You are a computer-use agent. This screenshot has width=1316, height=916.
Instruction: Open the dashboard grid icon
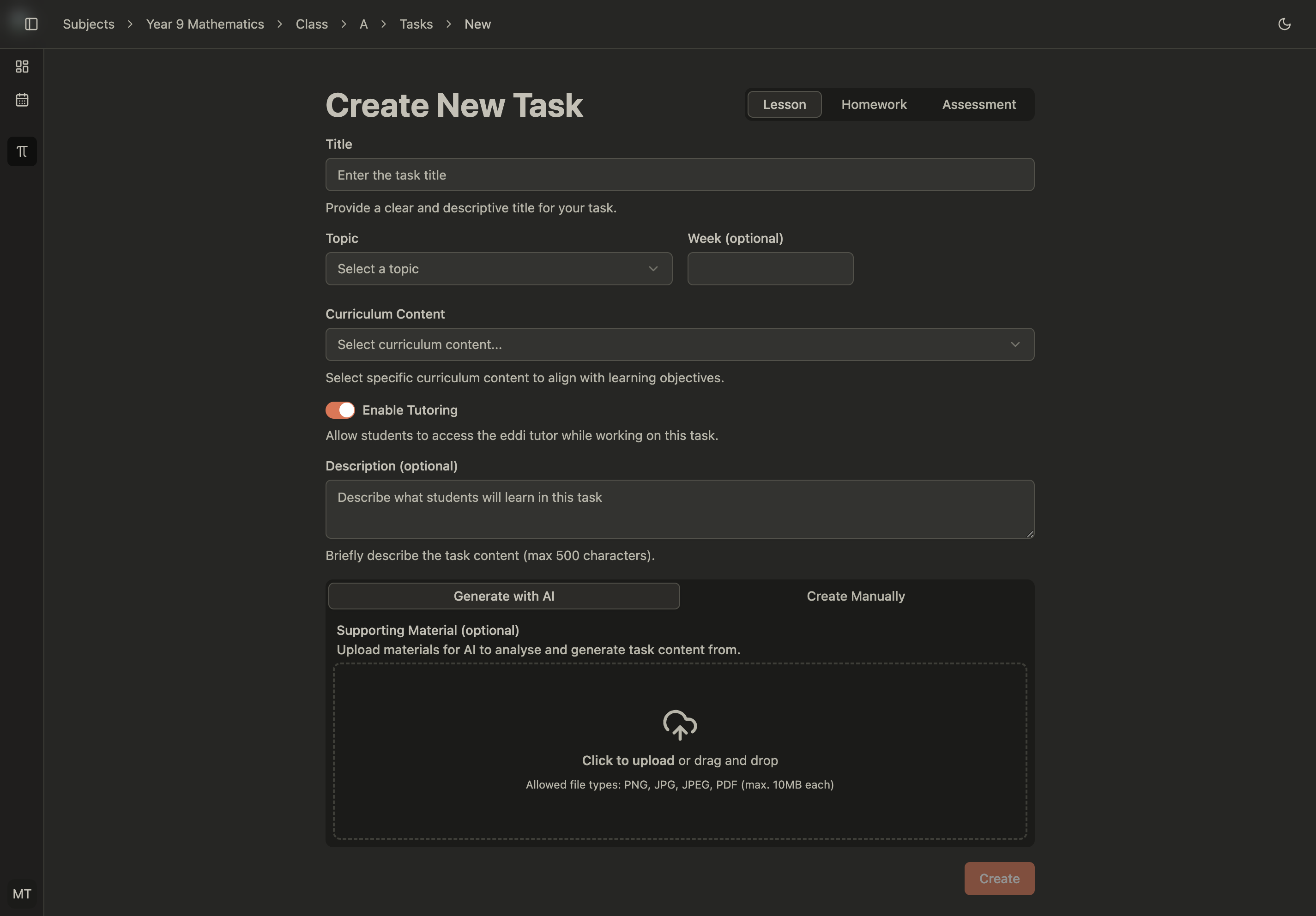[x=22, y=66]
